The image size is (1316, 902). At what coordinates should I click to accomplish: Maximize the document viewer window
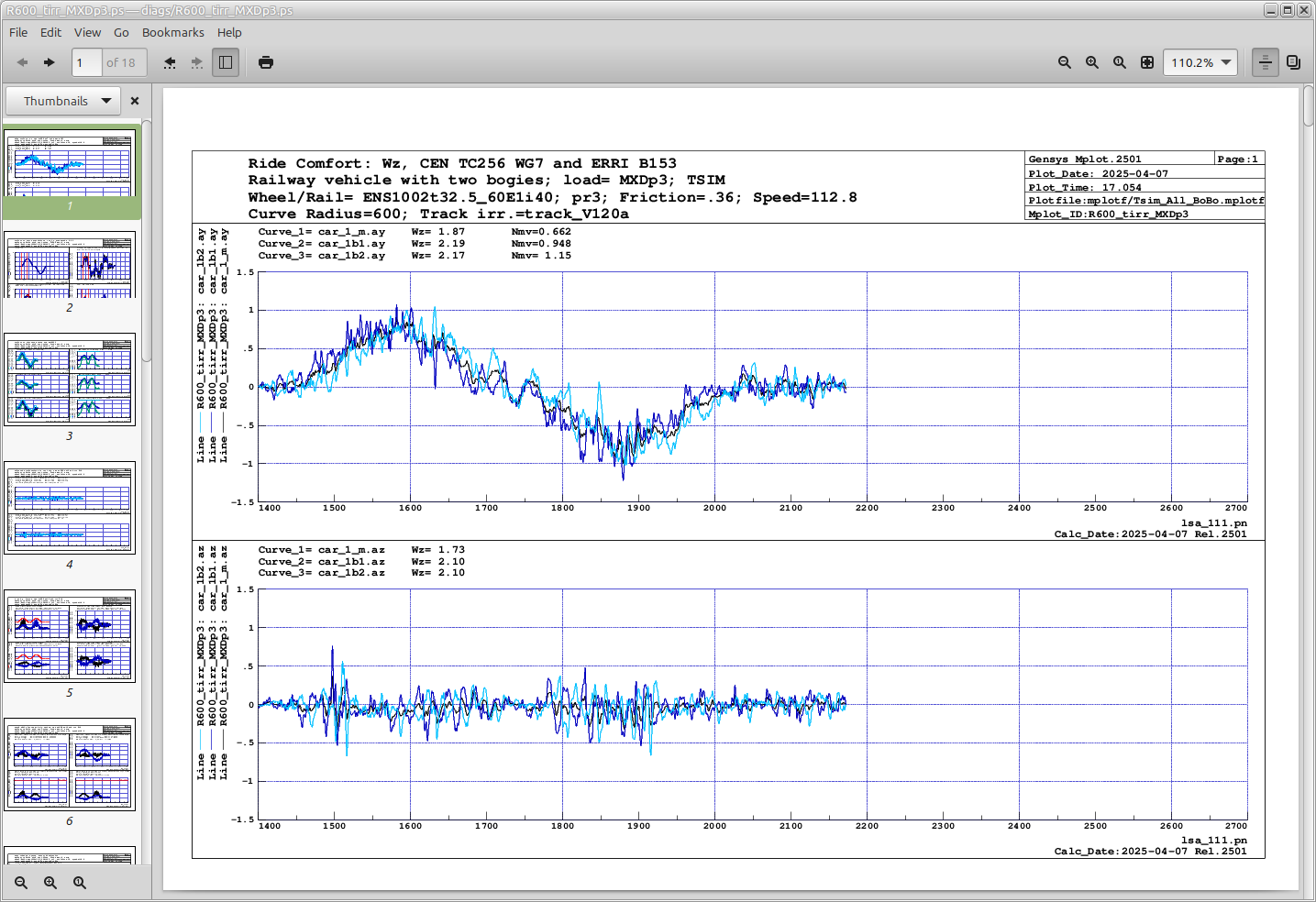[1288, 10]
